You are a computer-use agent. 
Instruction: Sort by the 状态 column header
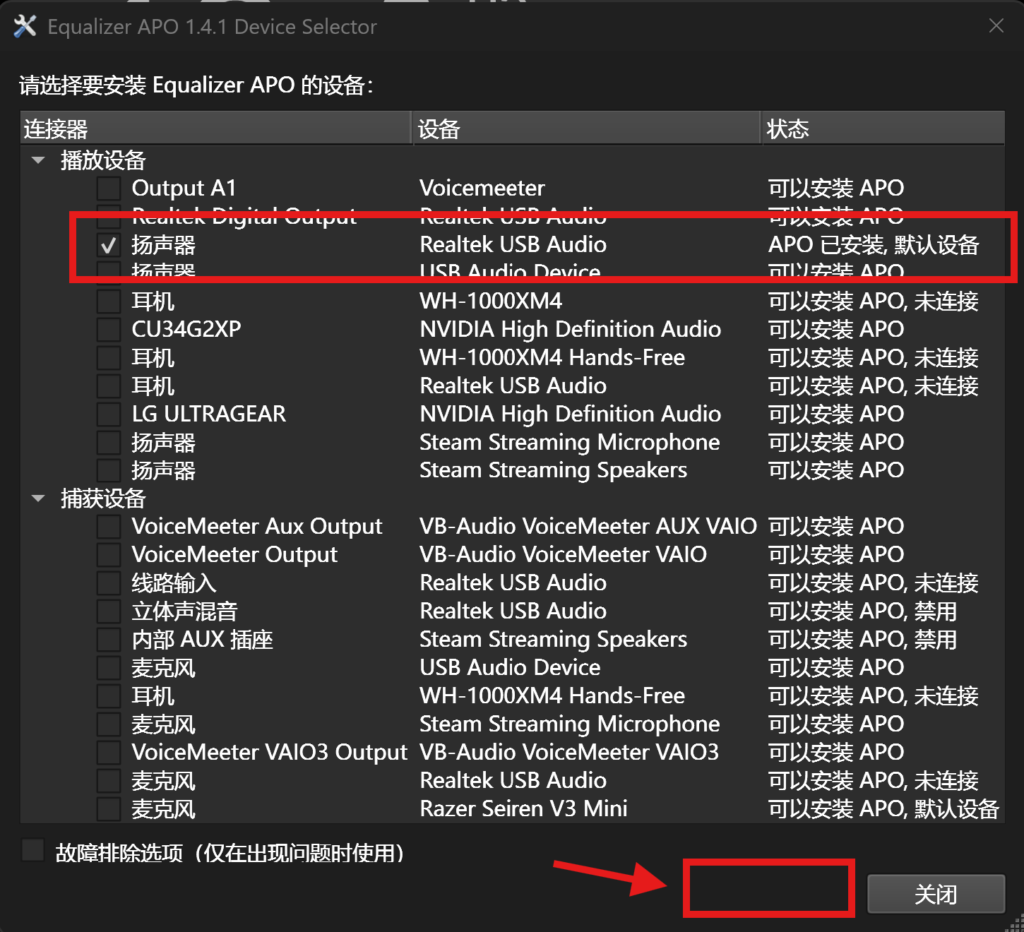coord(883,129)
